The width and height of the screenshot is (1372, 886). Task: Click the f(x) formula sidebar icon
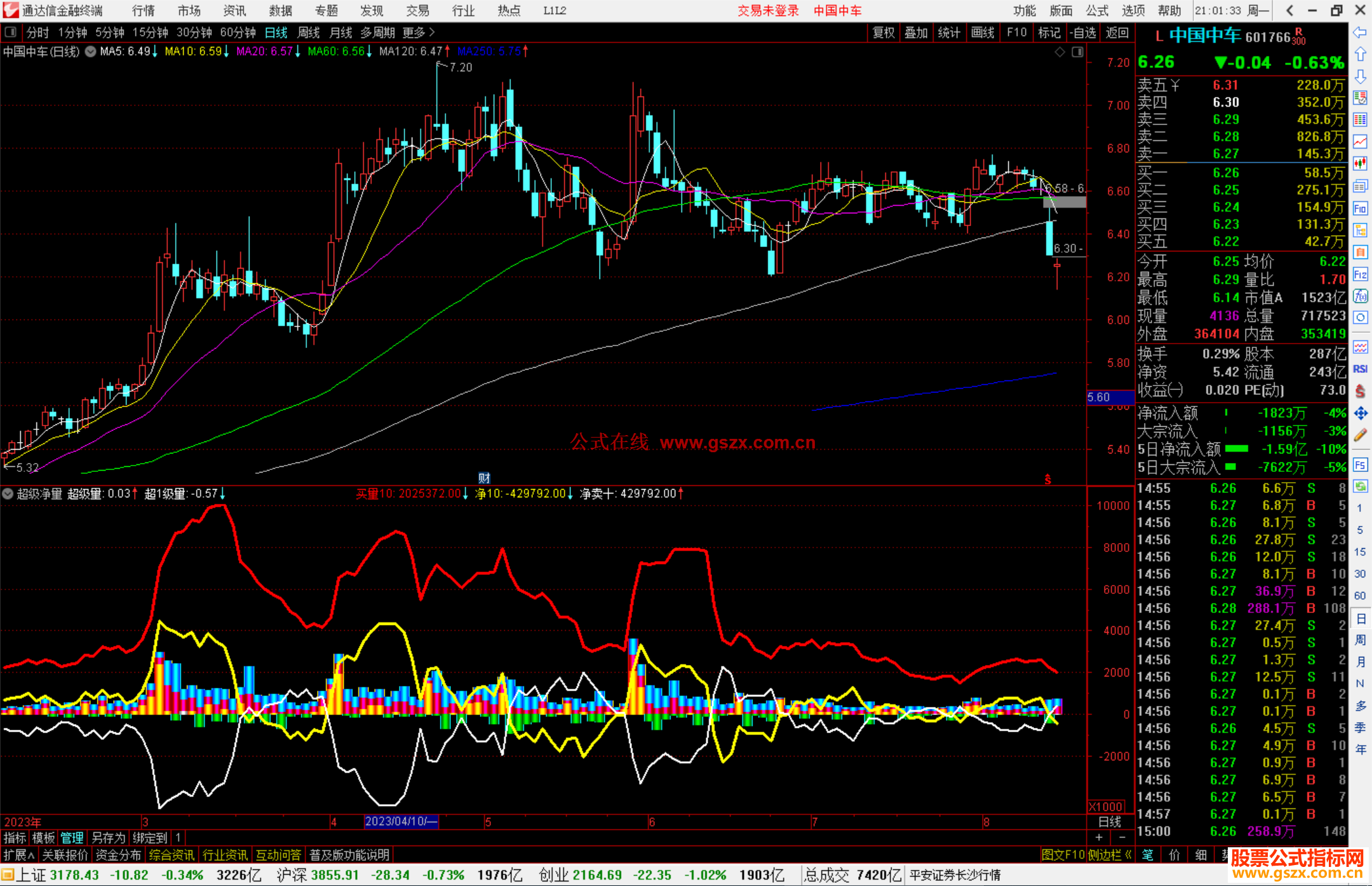coord(1360,296)
